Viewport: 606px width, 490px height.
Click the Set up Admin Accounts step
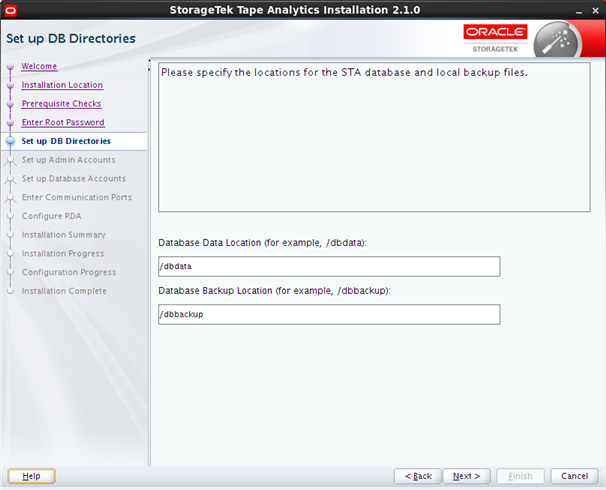click(x=68, y=160)
